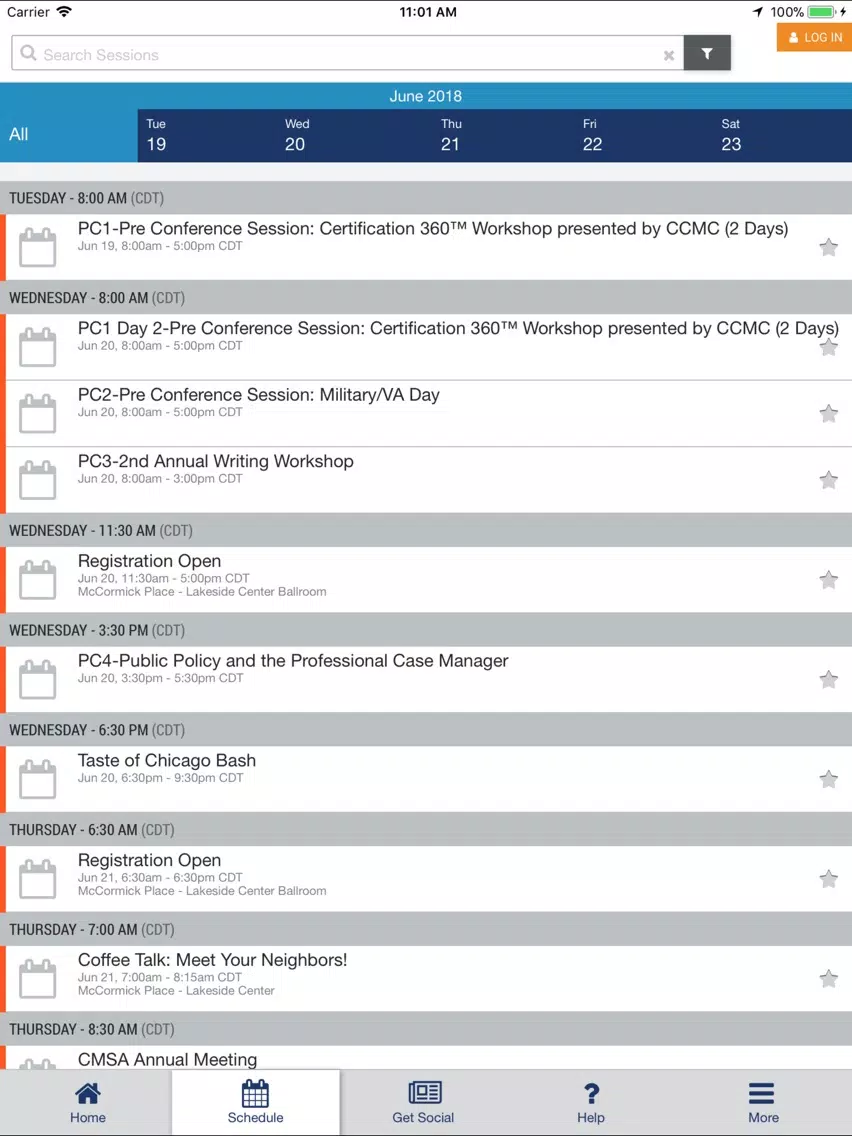Tap the 11:01 AM status bar clock
Image resolution: width=852 pixels, height=1136 pixels.
coord(427,12)
